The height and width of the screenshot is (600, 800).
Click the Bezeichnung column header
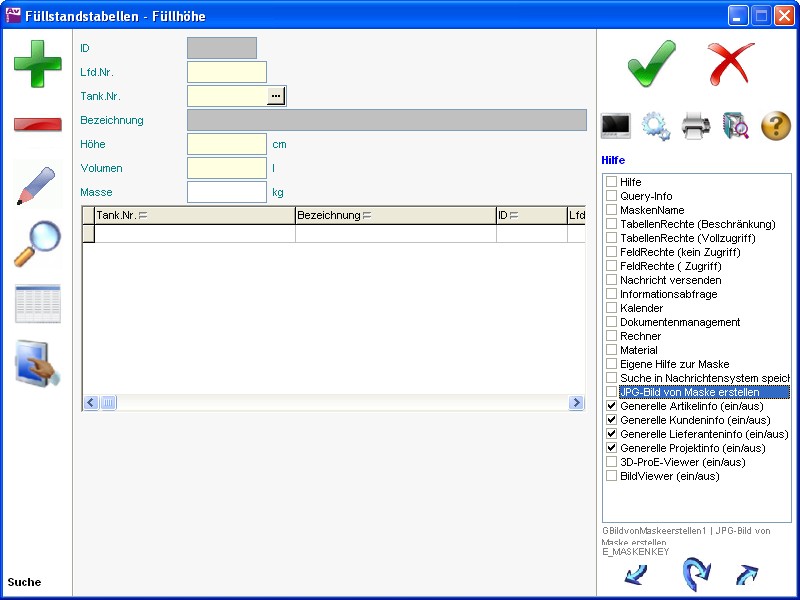click(395, 215)
